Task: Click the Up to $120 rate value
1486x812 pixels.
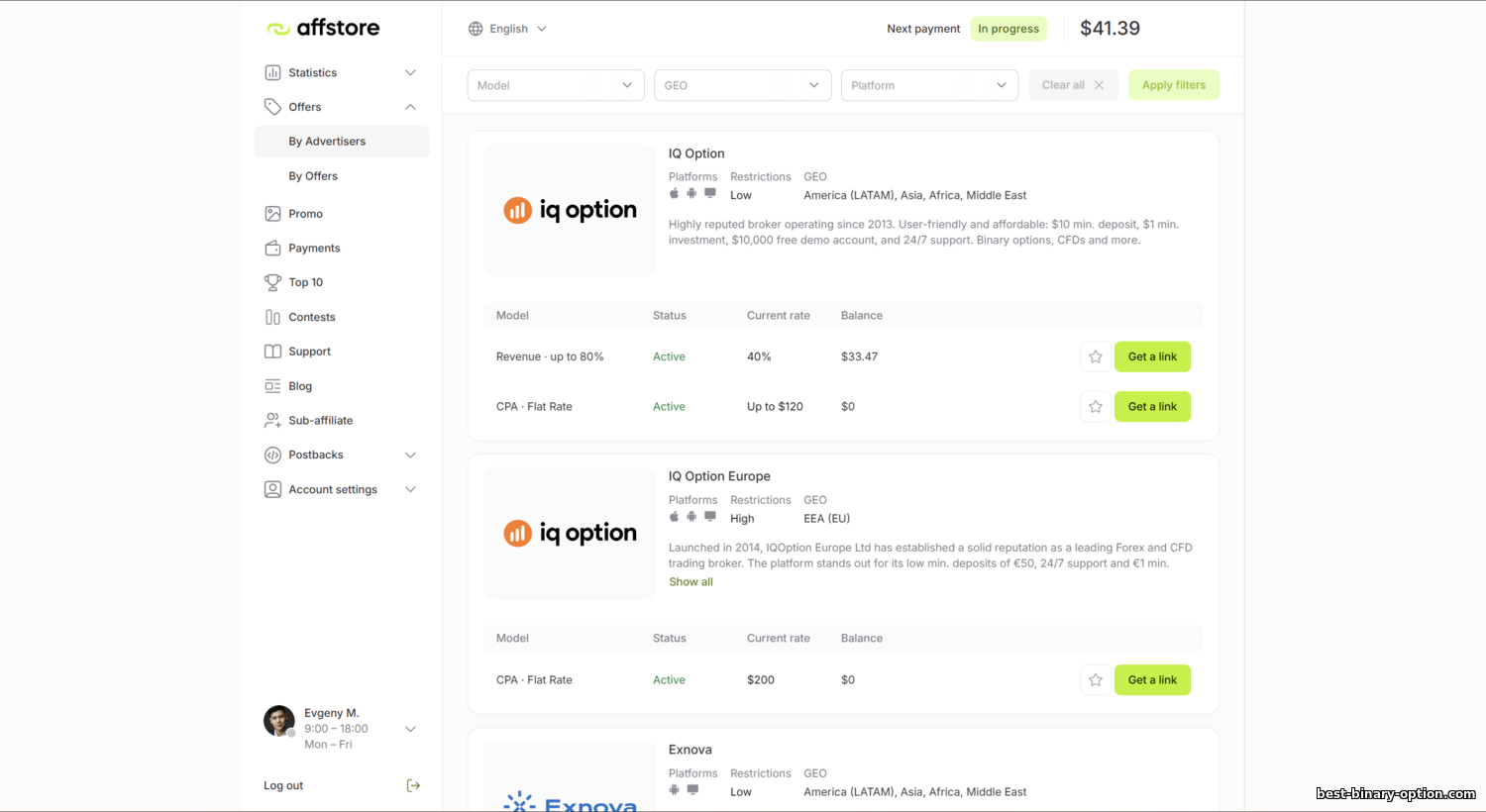Action: tap(775, 406)
